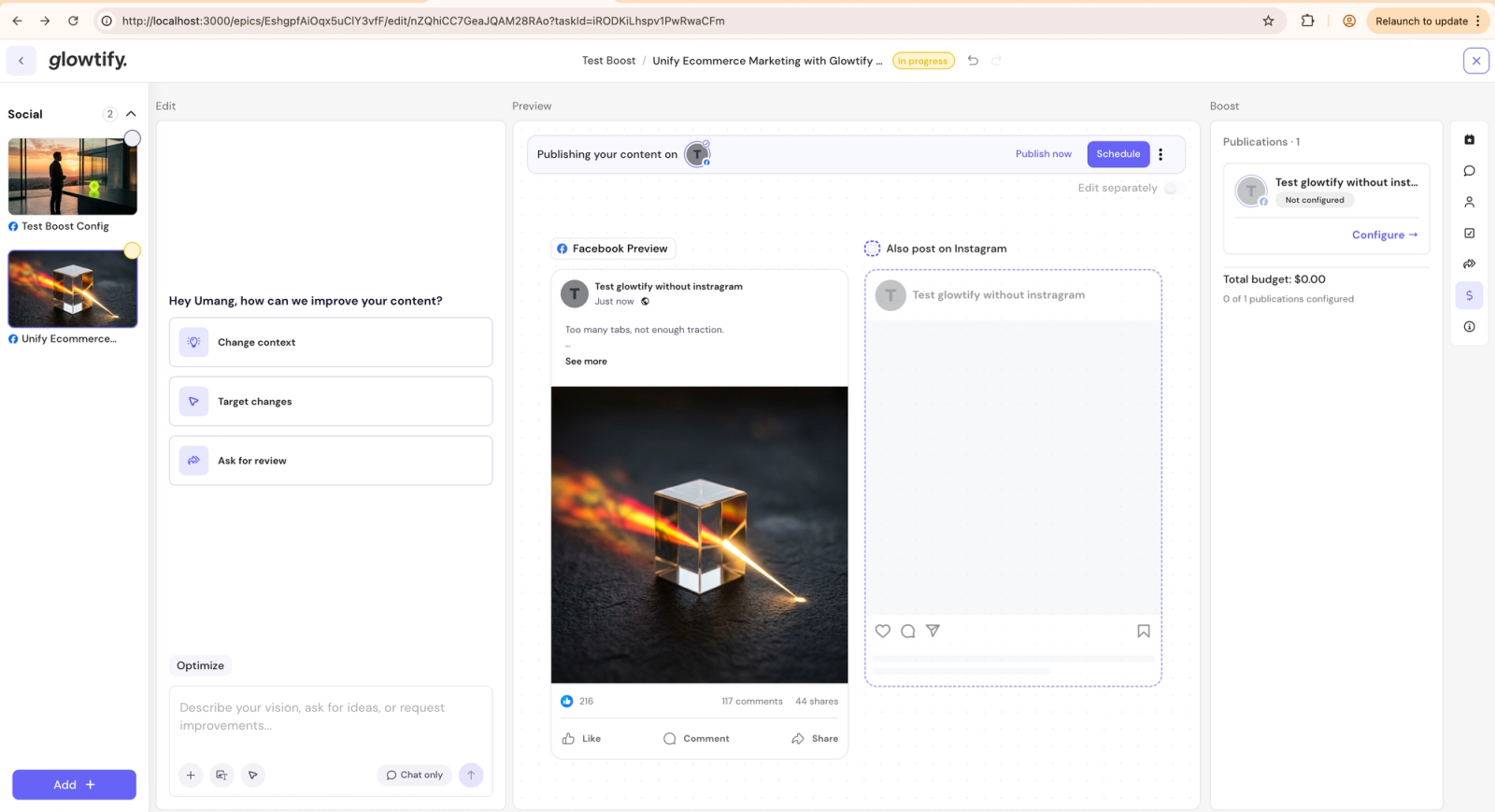
Task: Click the blue like reaction count icon
Action: click(x=567, y=701)
